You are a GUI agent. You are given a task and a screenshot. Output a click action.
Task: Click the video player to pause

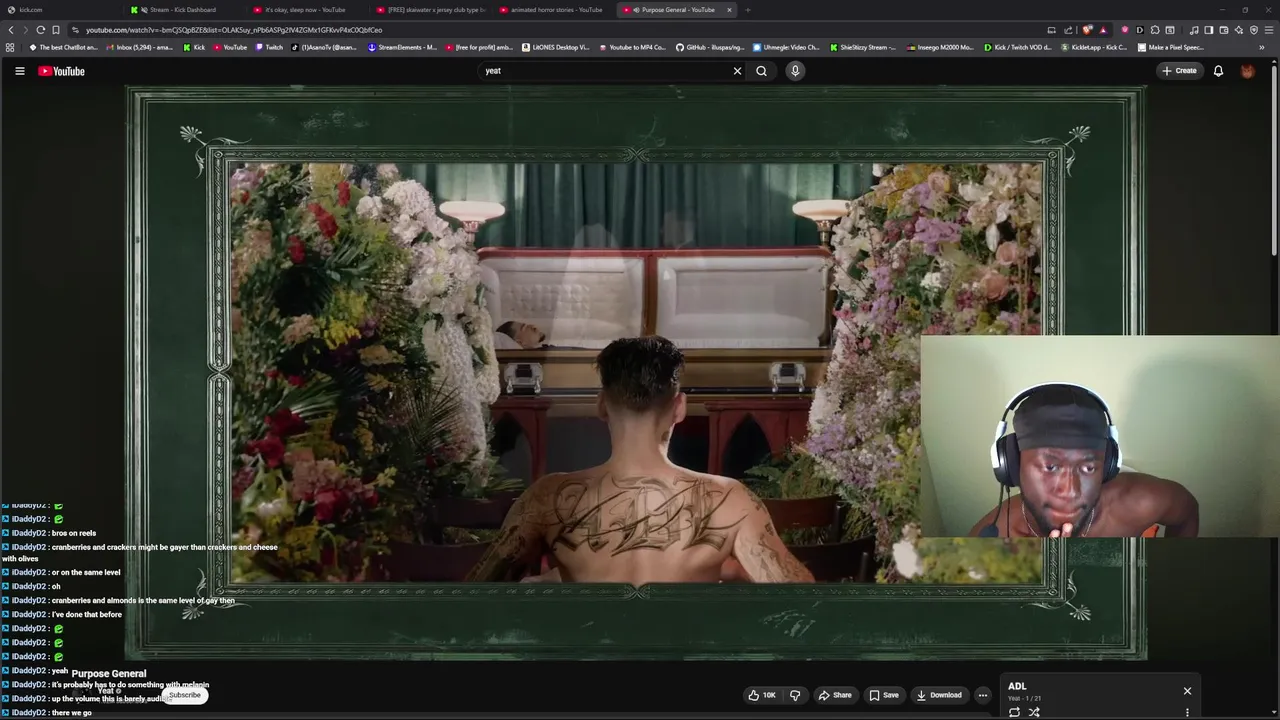(x=636, y=373)
